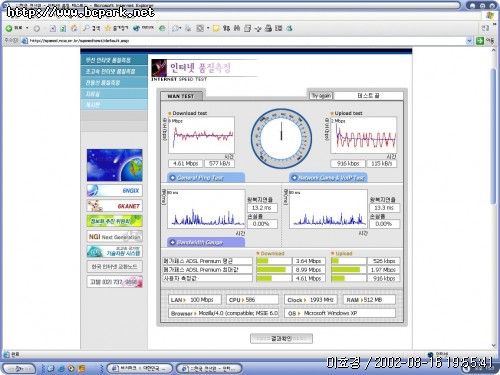Expand the Network Game & VoIP Test section
The image size is (500, 375).
pyautogui.click(x=328, y=178)
